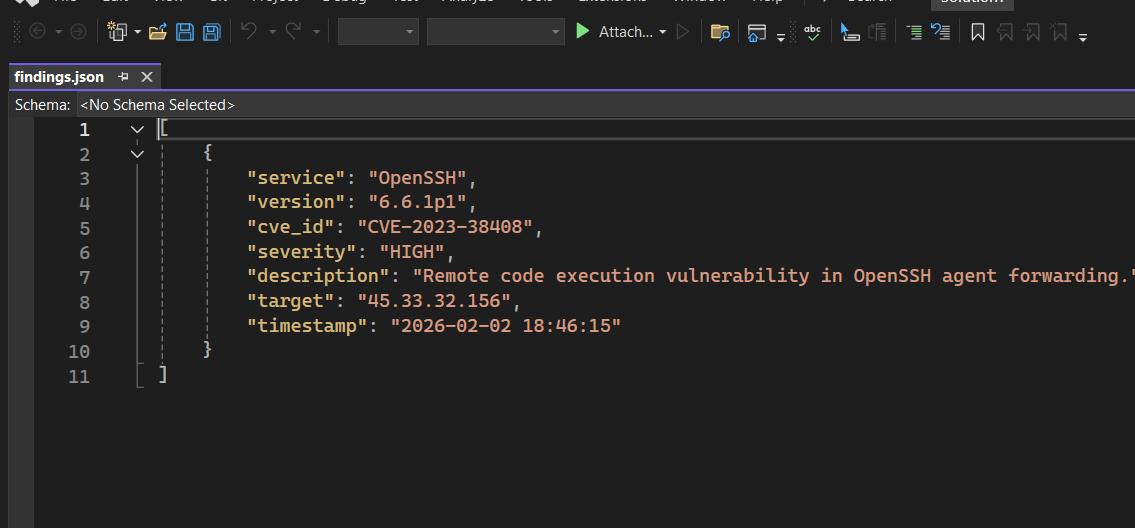
Task: Click the "OpenSSH" value text
Action: pos(418,178)
